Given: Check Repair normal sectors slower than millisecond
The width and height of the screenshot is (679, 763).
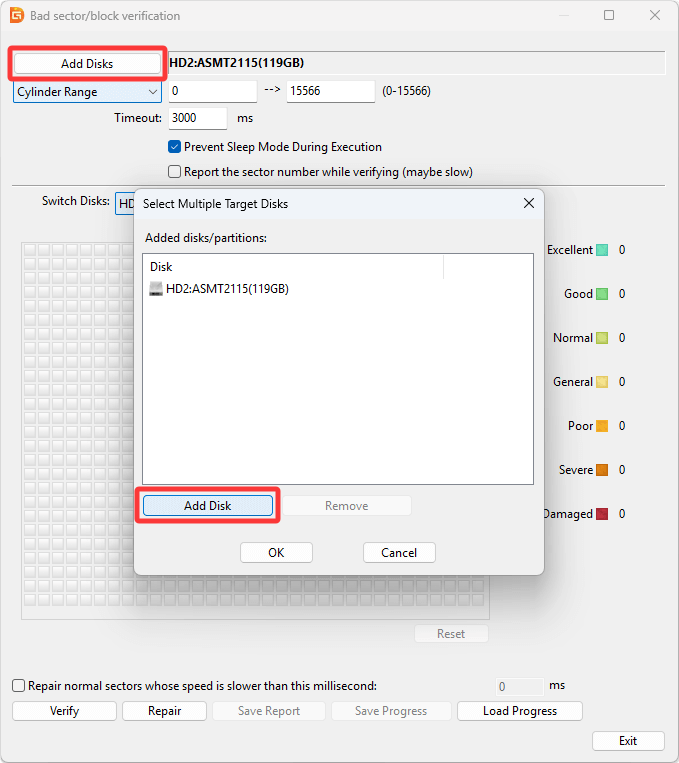Looking at the screenshot, I should coord(19,686).
